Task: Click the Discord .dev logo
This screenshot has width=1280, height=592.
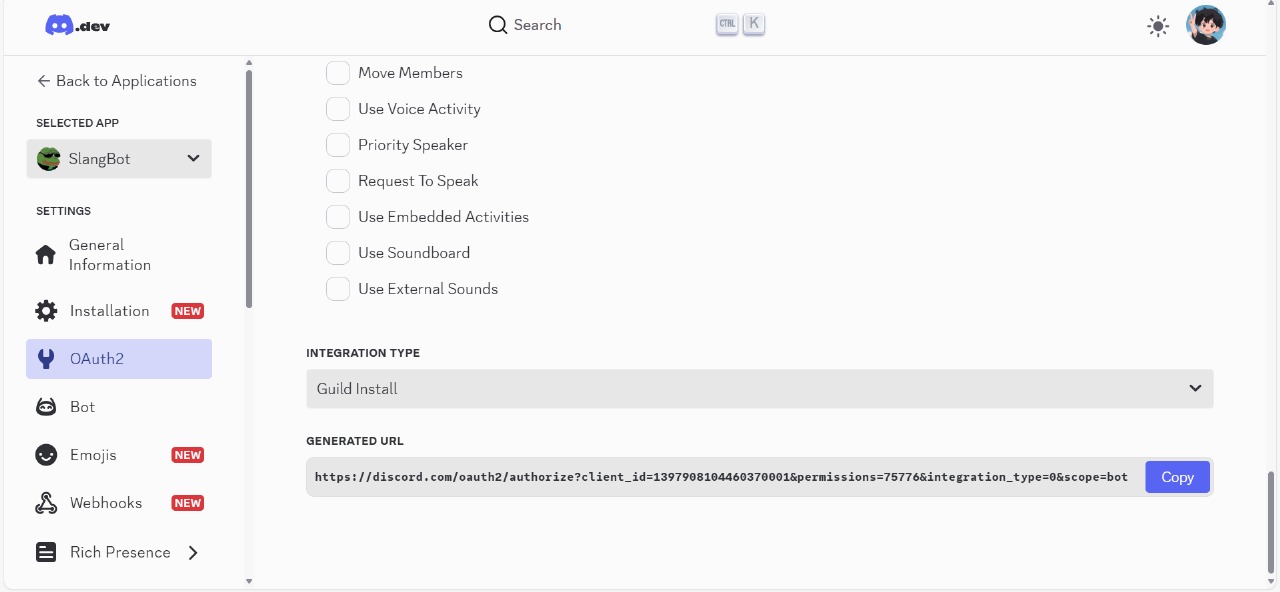Action: click(77, 26)
